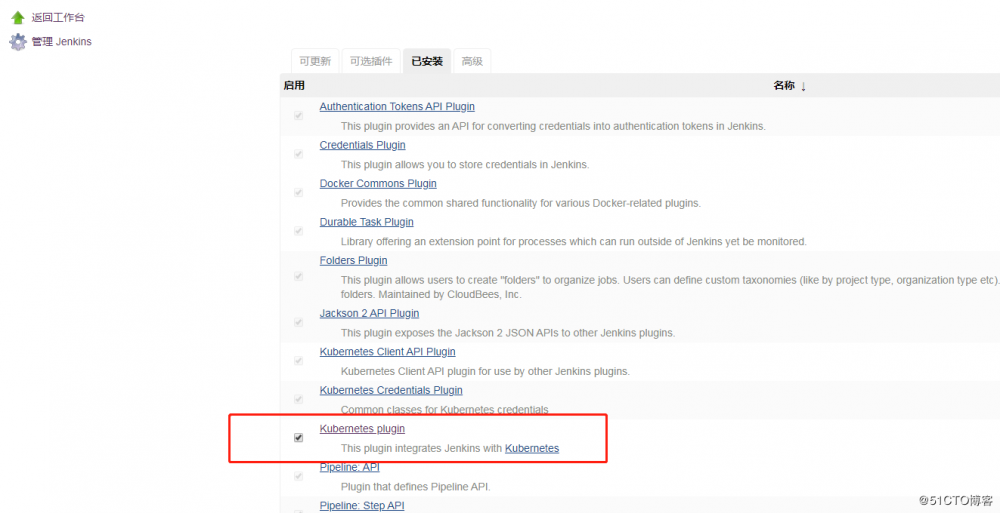This screenshot has height=513, width=1000.
Task: Toggle Jackson 2 API Plugin checkbox
Action: 298,322
